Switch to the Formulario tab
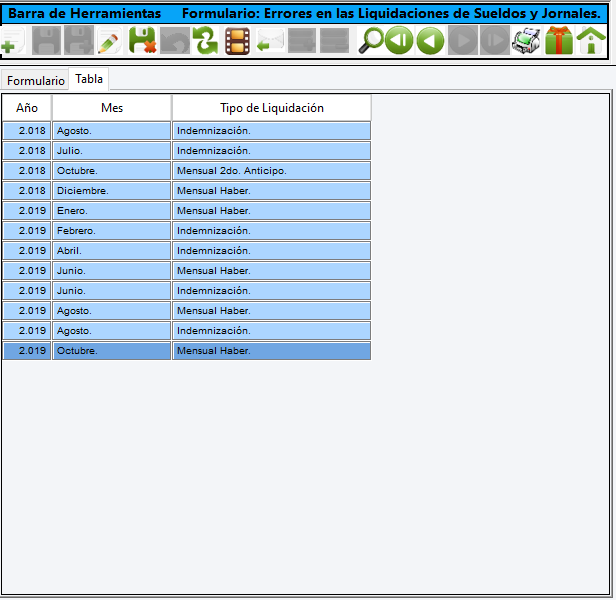Image resolution: width=616 pixels, height=600 pixels. (35, 81)
